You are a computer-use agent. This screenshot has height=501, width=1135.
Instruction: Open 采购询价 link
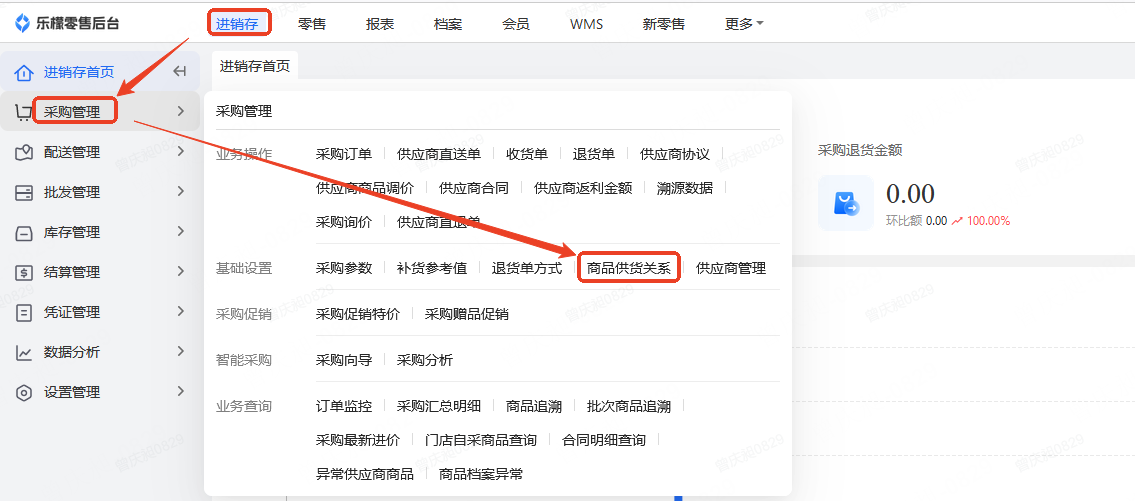click(x=344, y=222)
